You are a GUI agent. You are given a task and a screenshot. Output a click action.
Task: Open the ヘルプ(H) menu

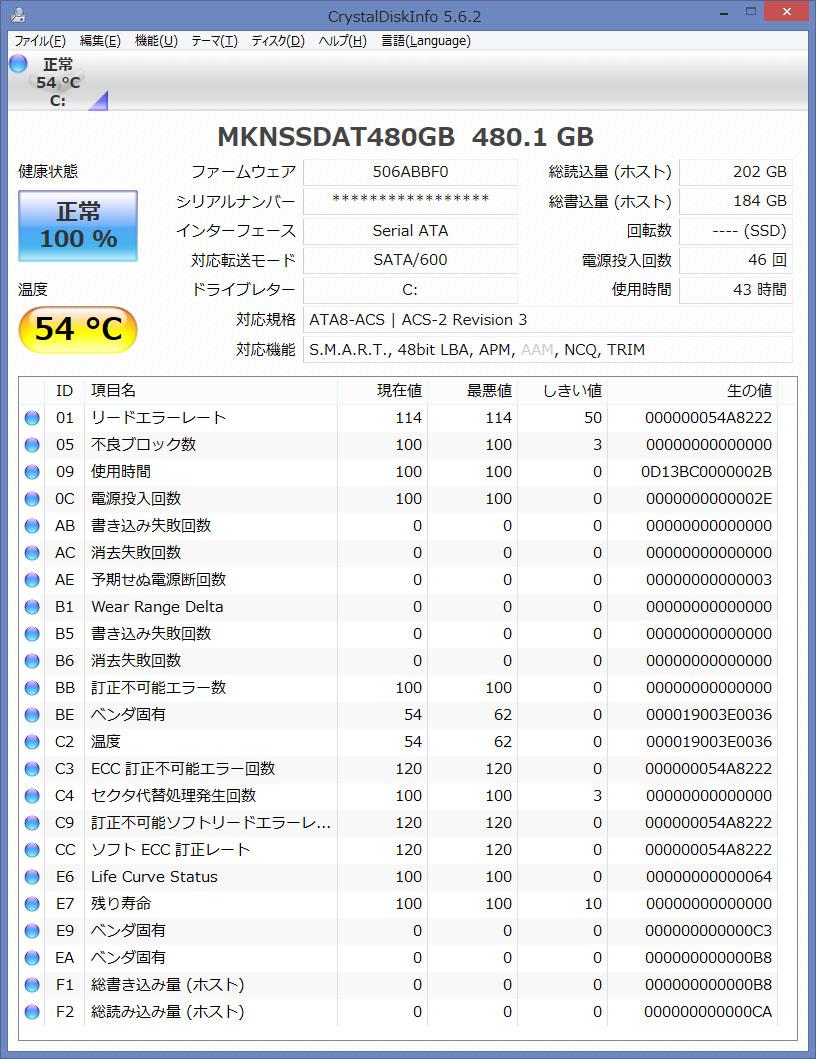point(342,41)
